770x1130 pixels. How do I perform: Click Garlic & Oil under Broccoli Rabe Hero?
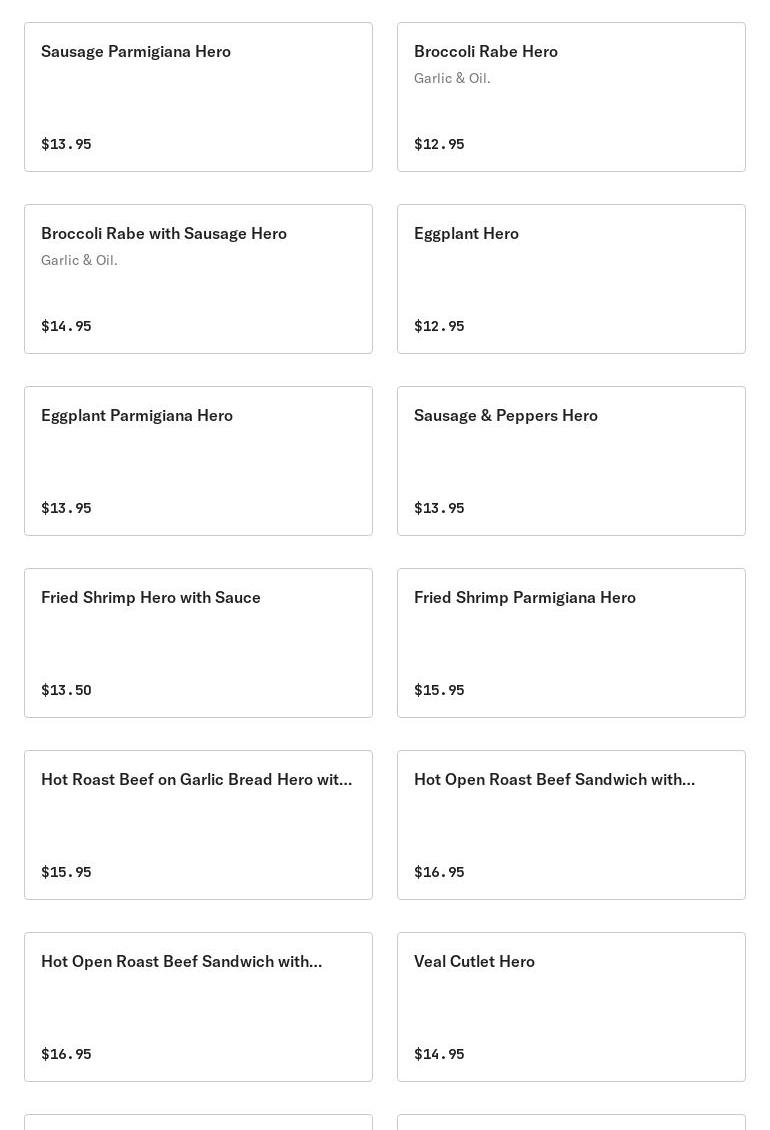point(452,78)
